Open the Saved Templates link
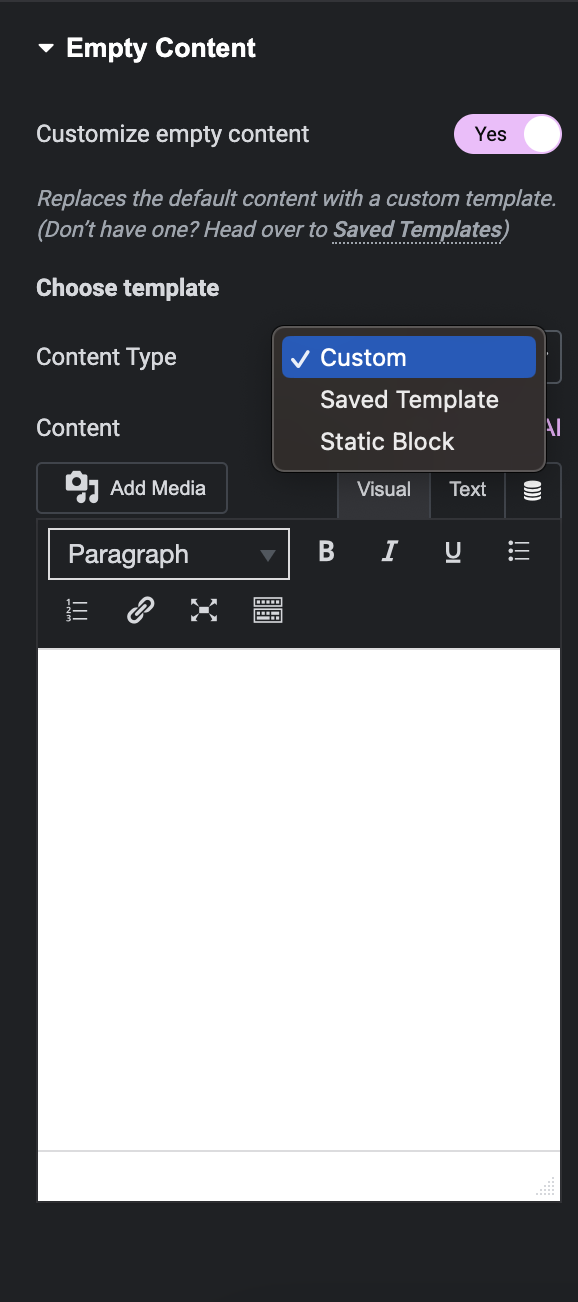The height and width of the screenshot is (1302, 578). [x=417, y=230]
